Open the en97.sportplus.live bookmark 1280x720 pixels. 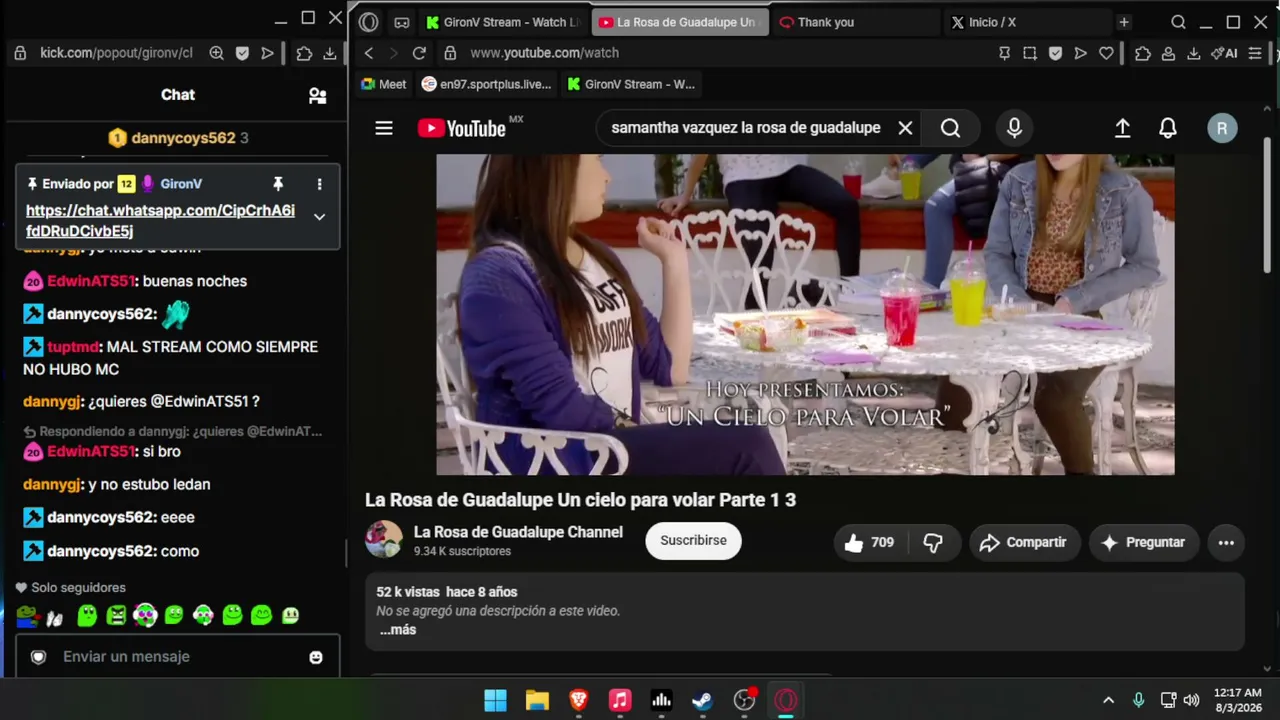487,84
